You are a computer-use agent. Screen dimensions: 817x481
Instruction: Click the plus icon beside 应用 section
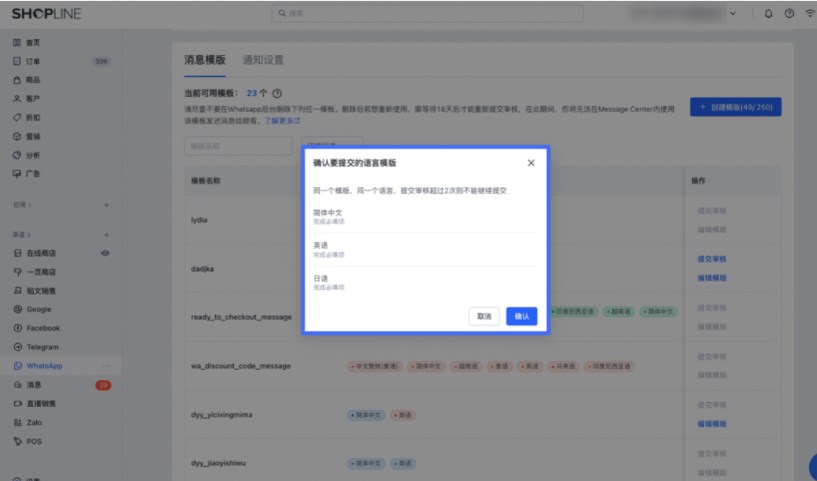click(106, 205)
